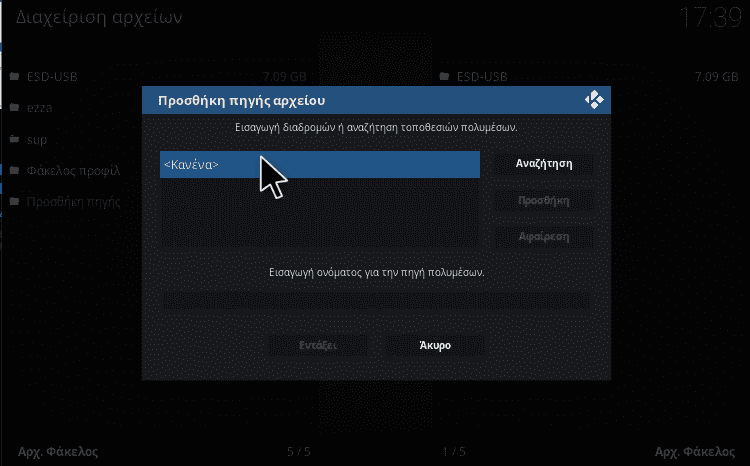Click the Αναζήτηση browse button
The image size is (750, 466).
click(544, 164)
